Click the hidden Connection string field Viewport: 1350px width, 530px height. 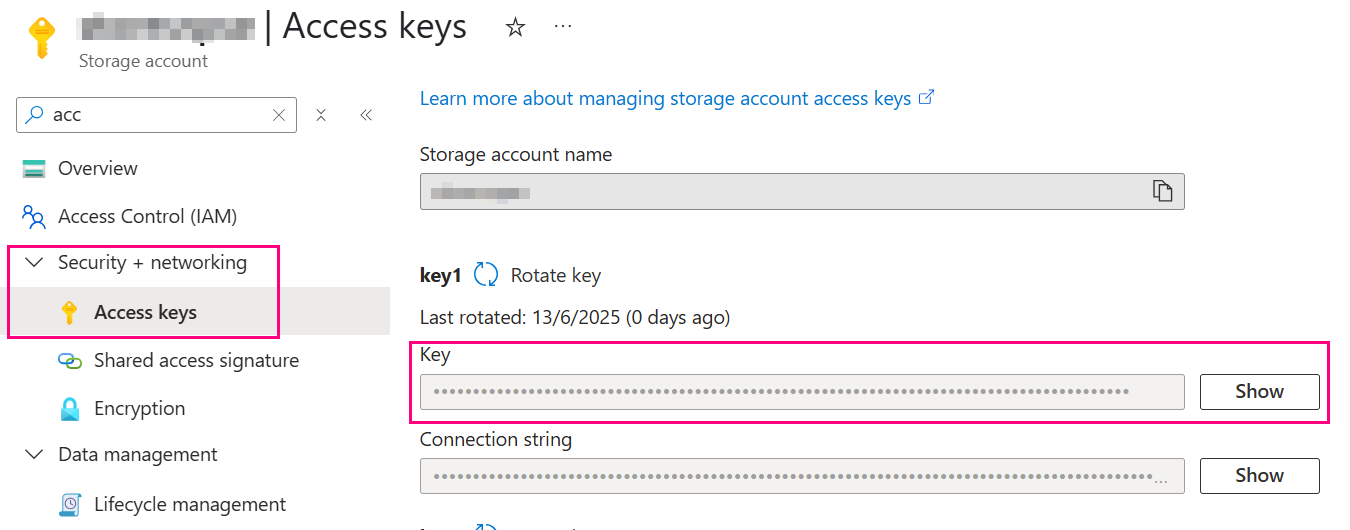[802, 475]
